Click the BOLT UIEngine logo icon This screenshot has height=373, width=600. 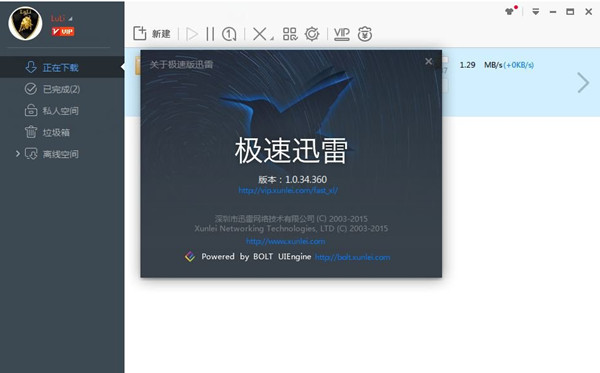pos(190,257)
